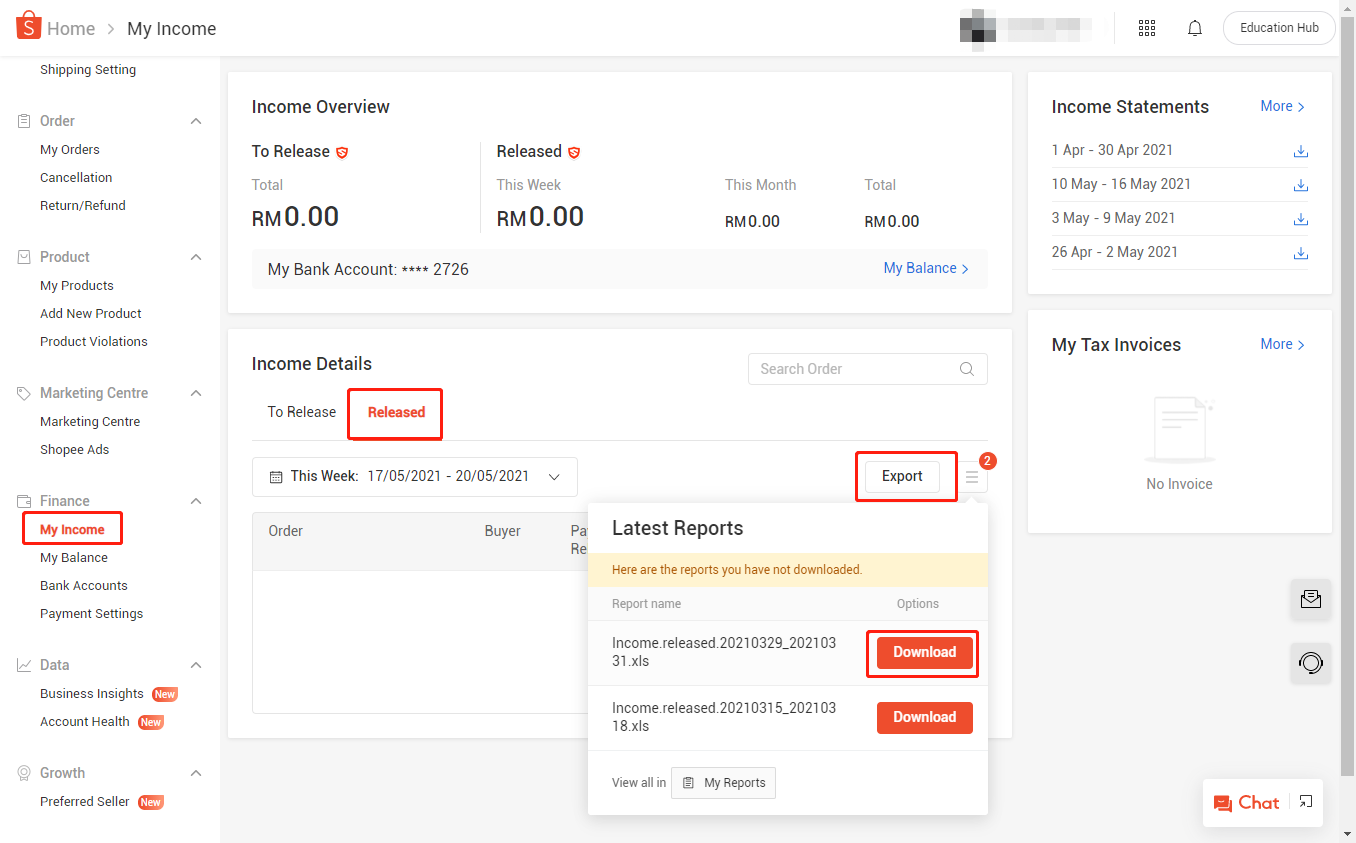This screenshot has width=1356, height=843.
Task: Open My Reports from the reports popup
Action: (x=724, y=783)
